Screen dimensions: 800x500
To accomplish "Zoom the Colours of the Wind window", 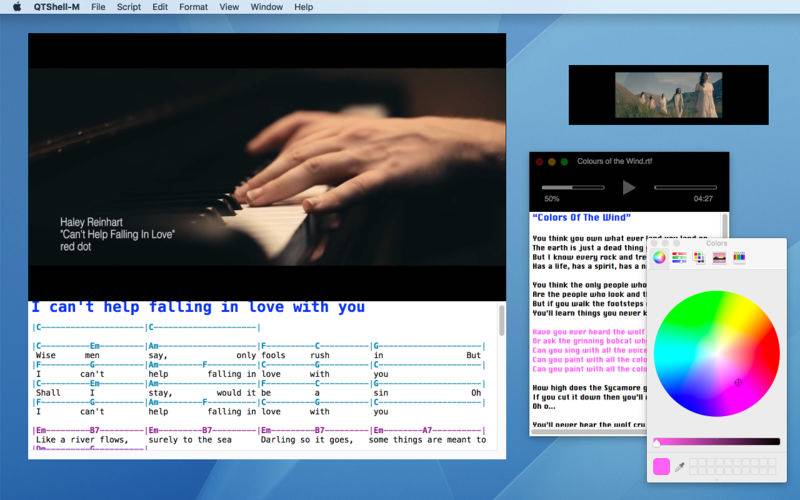I will (564, 162).
